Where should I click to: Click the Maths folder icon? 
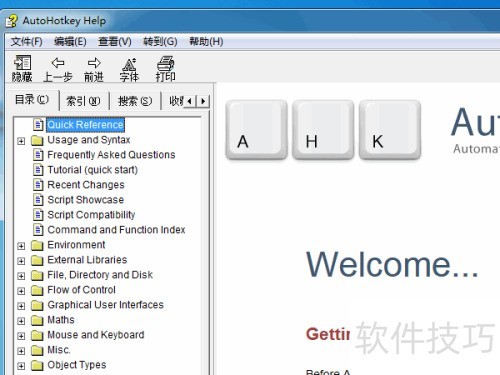[x=37, y=320]
